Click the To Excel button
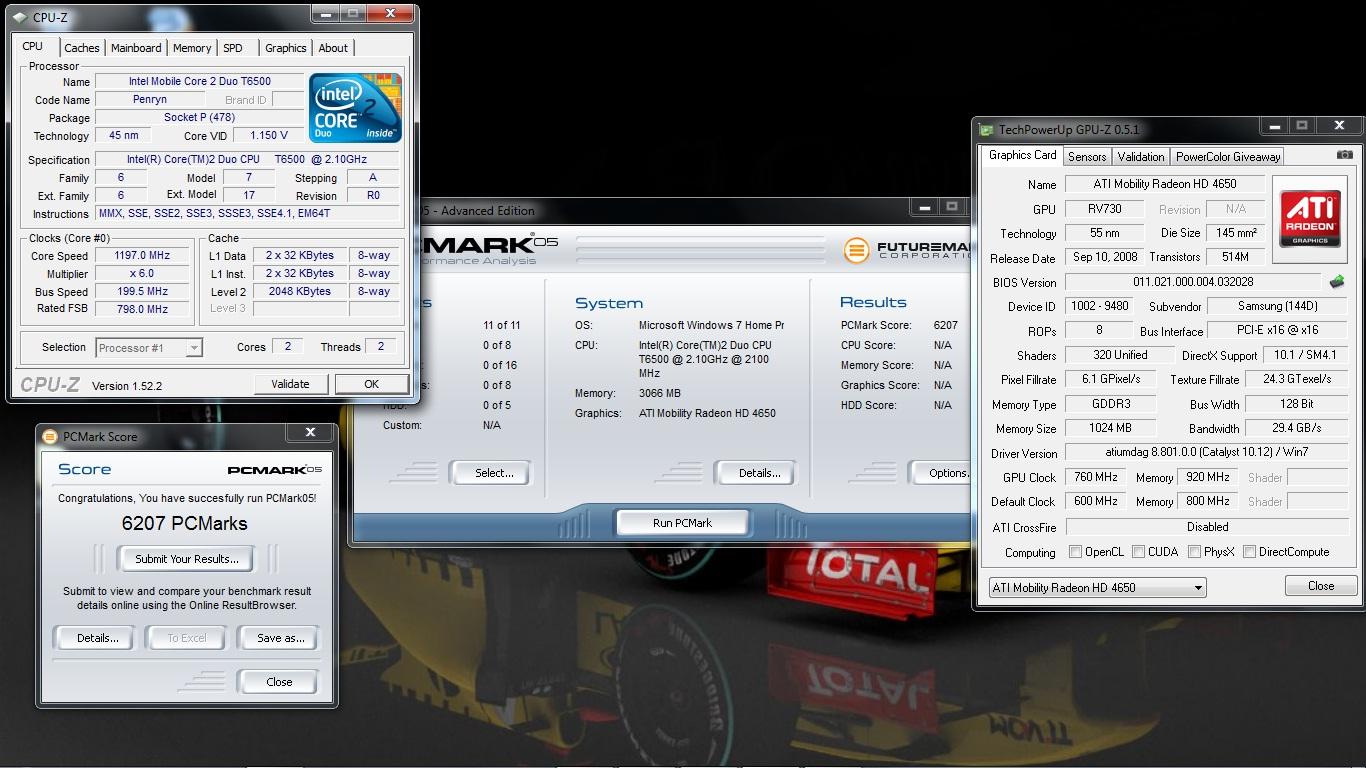 187,638
